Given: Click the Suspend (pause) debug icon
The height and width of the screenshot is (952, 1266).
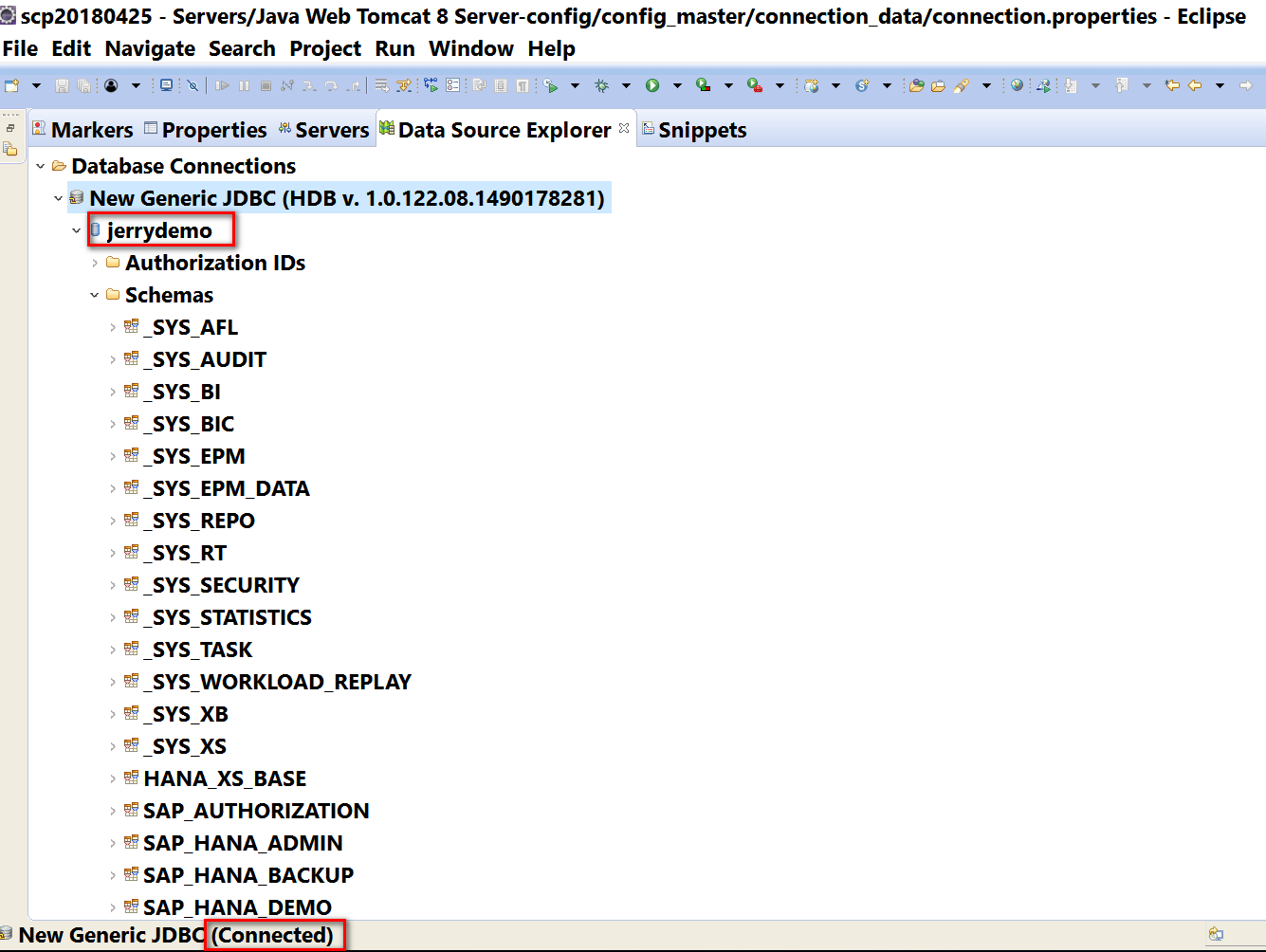Looking at the screenshot, I should 244,85.
